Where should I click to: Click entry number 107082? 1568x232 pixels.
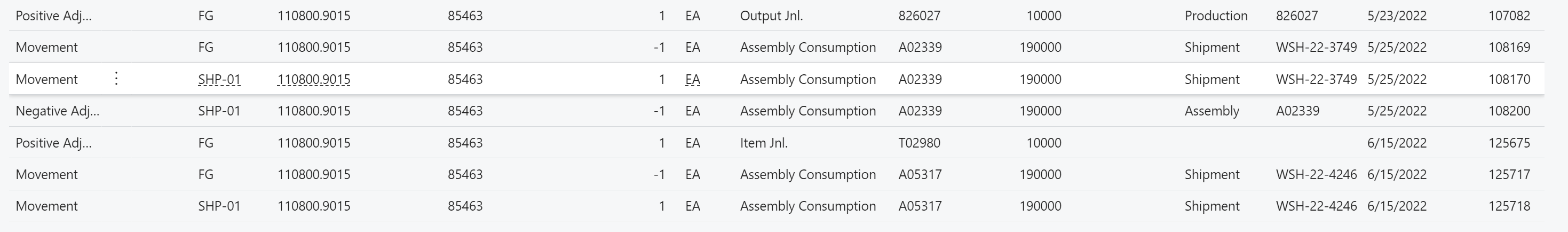point(1509,16)
